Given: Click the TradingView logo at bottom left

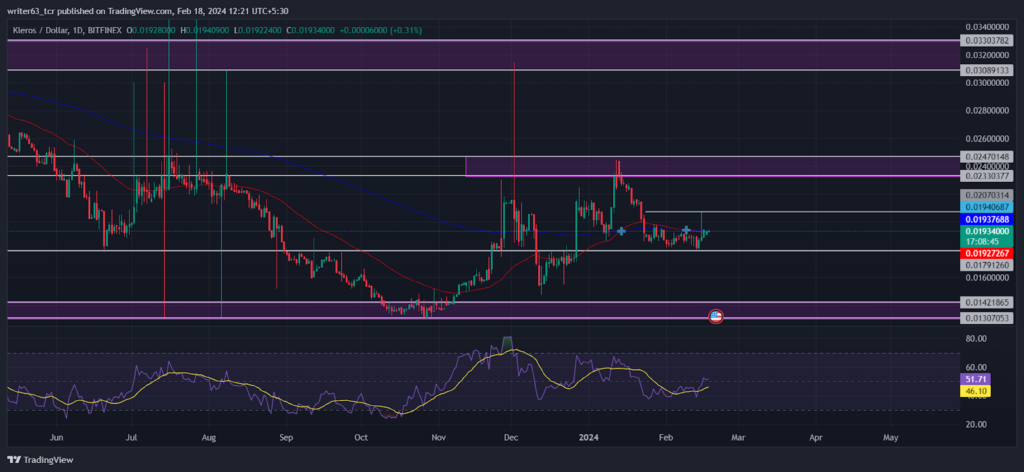Looking at the screenshot, I should pos(40,460).
